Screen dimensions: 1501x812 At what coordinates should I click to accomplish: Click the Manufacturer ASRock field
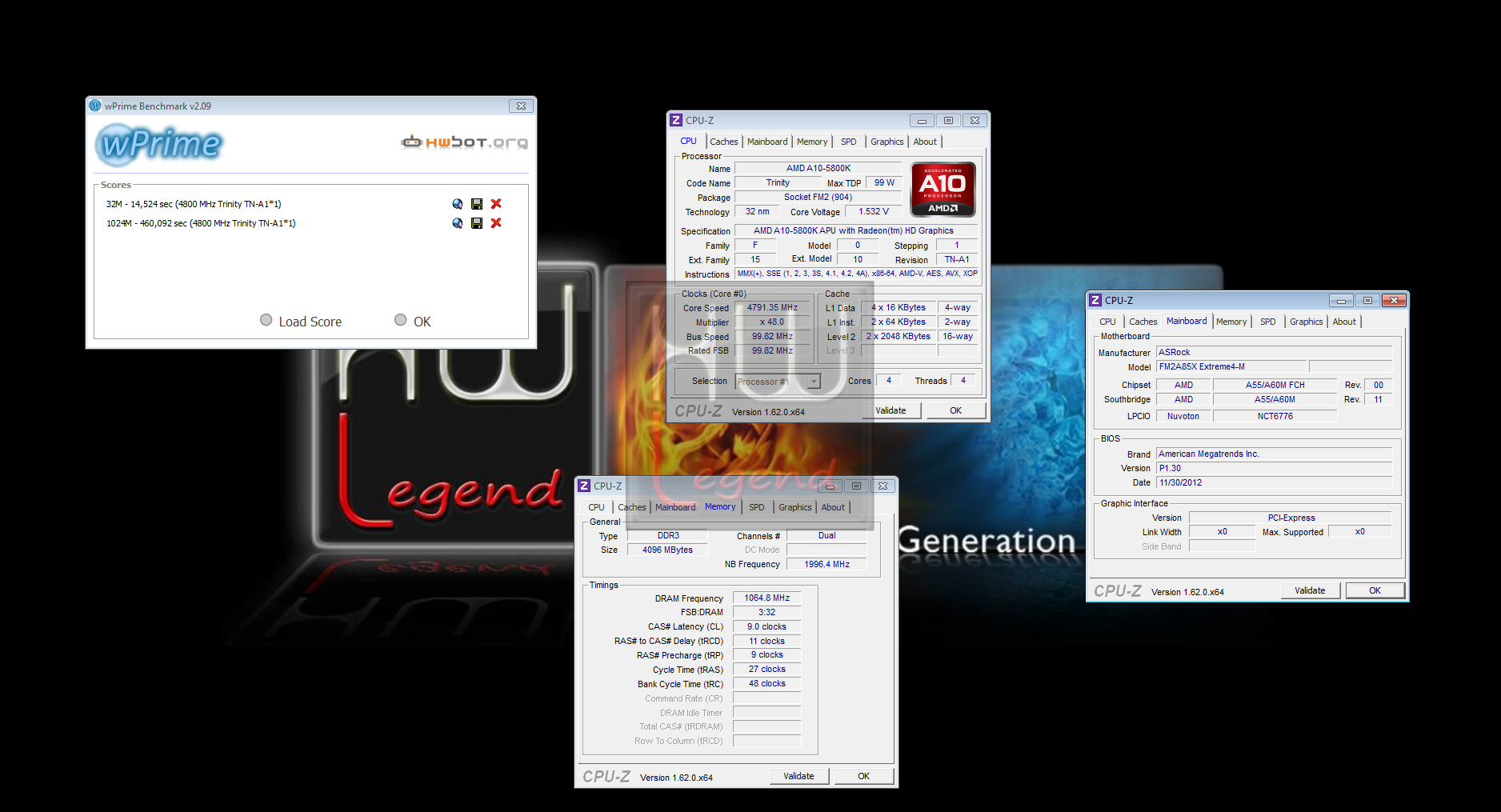[1275, 352]
